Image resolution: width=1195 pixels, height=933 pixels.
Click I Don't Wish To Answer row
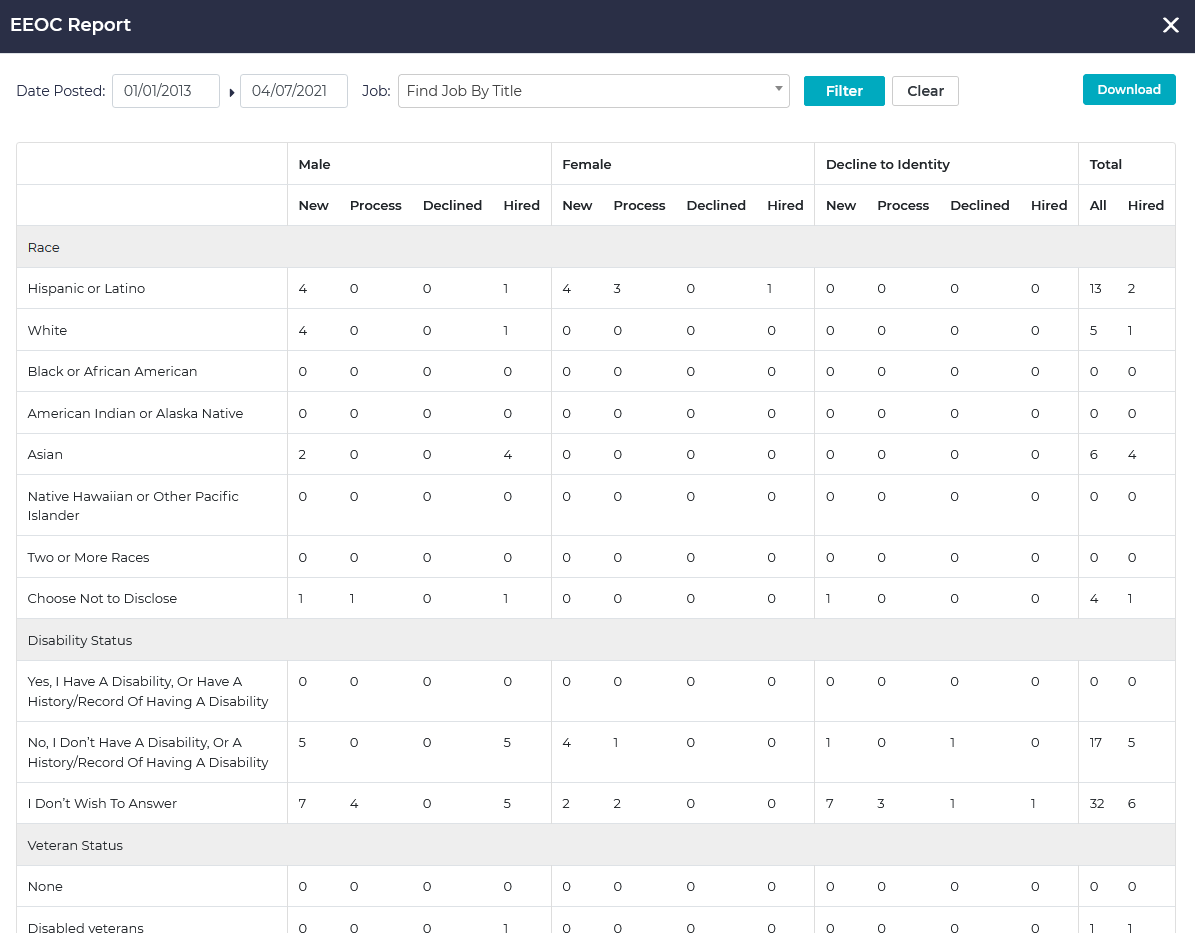tap(102, 804)
